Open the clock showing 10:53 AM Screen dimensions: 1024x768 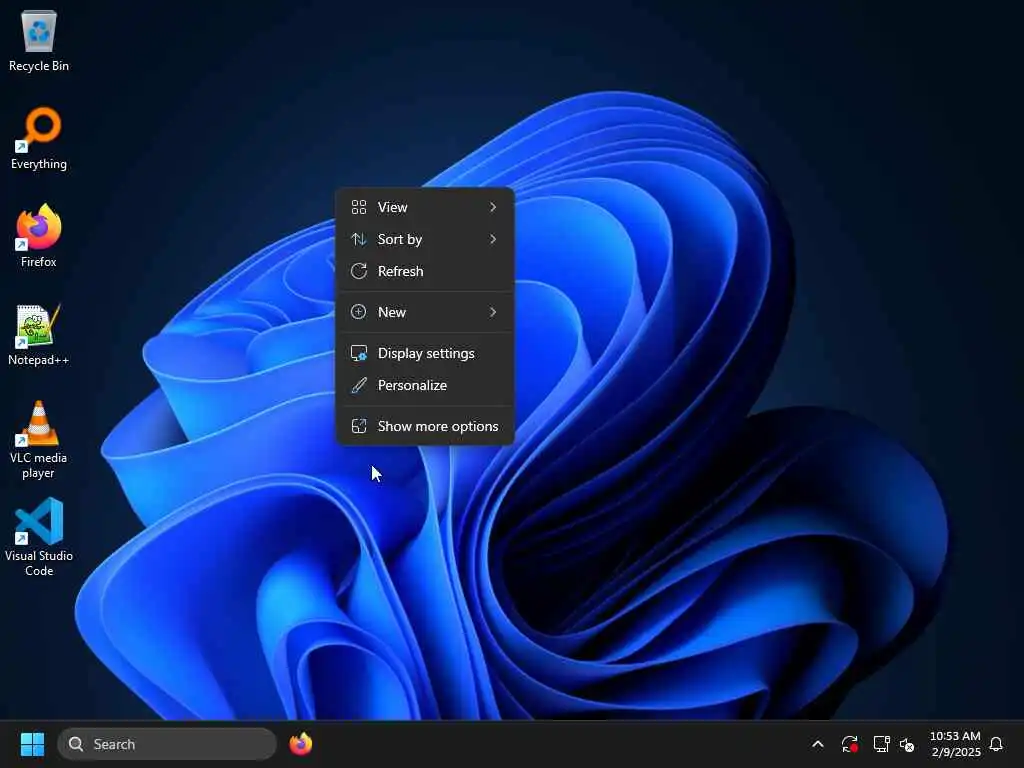click(955, 744)
